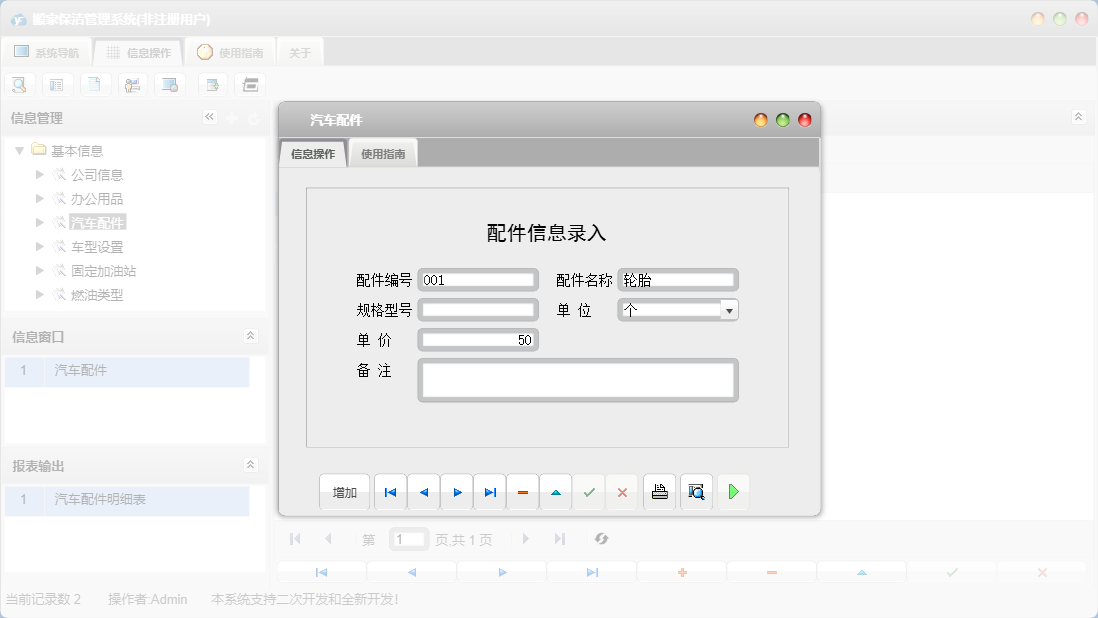Click the refresh icon next to page navigation
Screen dimensions: 1098x618
[601, 539]
